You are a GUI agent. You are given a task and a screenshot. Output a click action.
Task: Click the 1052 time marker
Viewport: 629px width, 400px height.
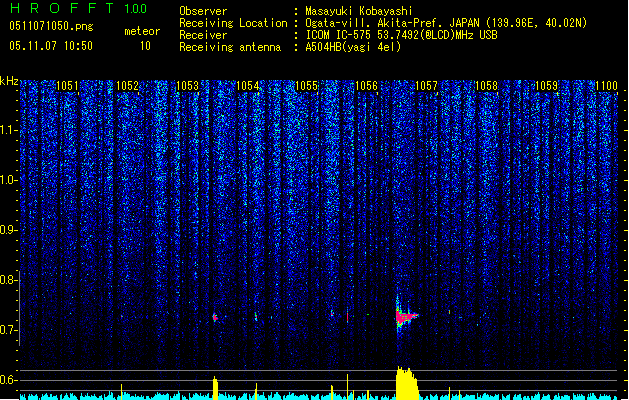coord(127,85)
